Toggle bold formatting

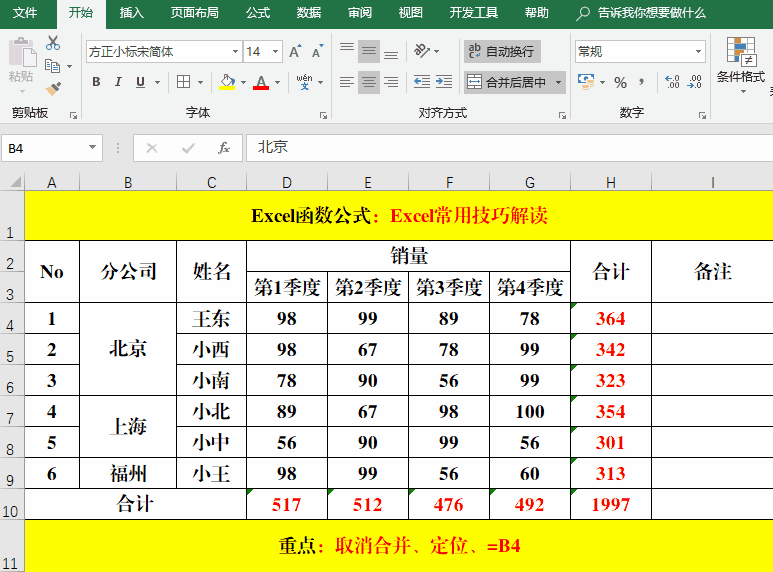(96, 82)
